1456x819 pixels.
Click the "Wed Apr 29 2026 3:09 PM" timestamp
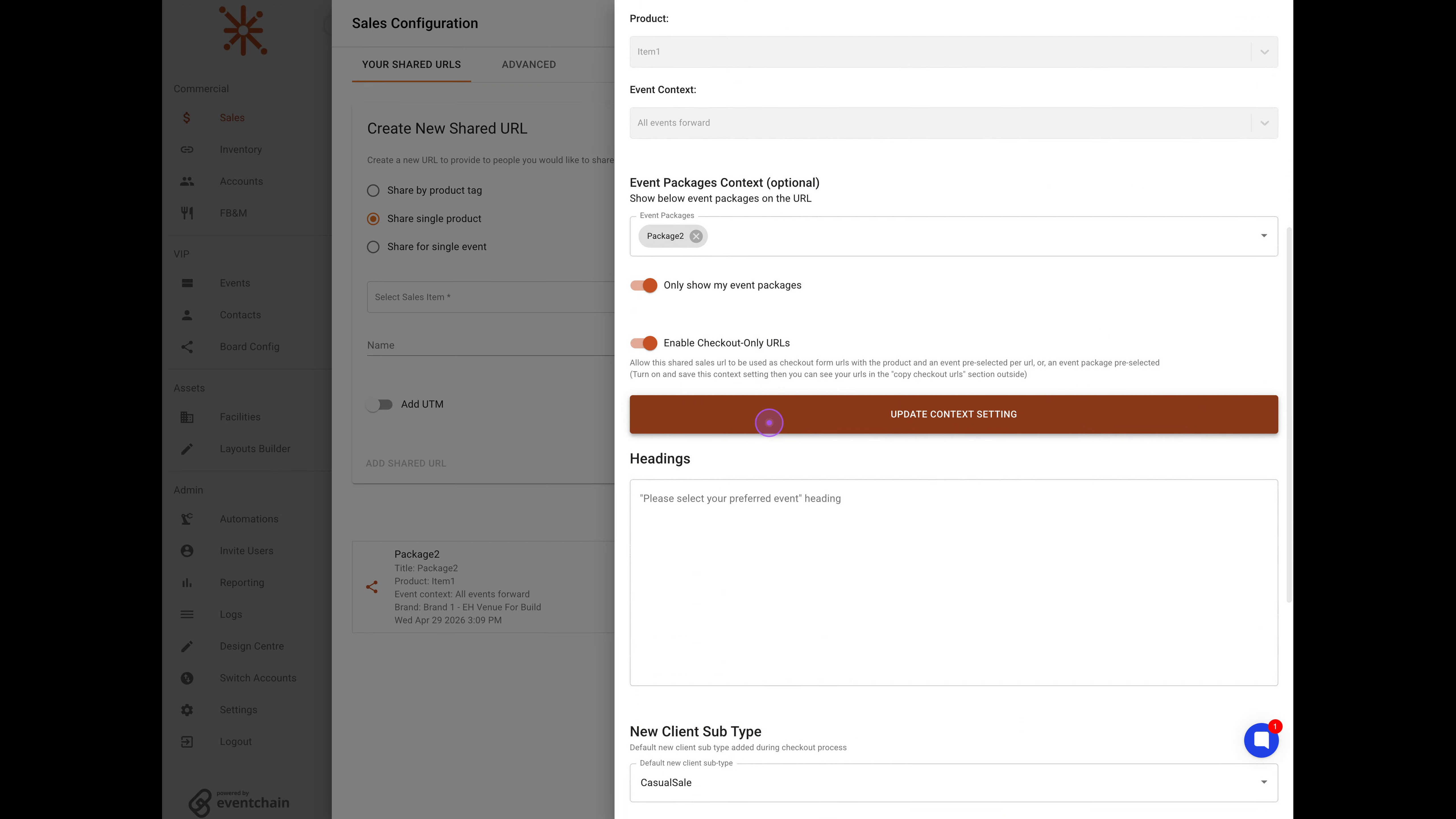click(x=448, y=620)
